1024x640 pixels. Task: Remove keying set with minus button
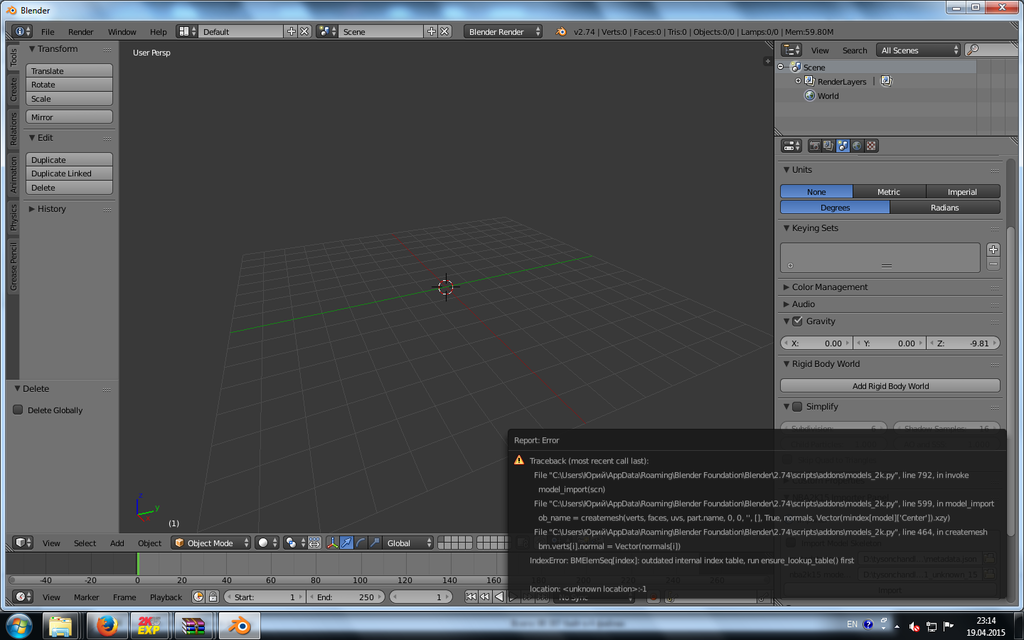993,264
